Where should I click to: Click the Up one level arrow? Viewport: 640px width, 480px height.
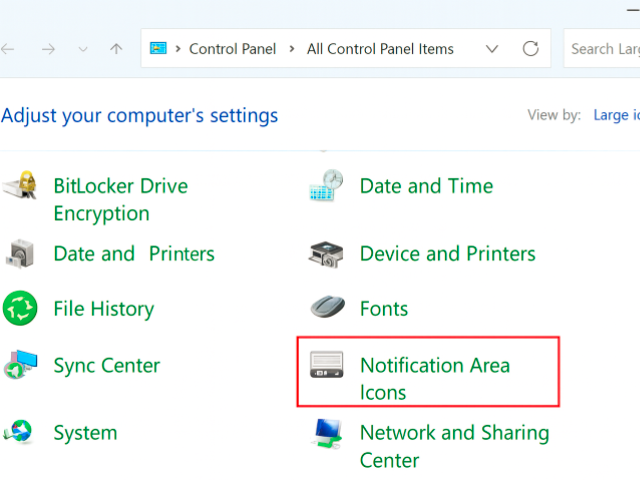tap(116, 48)
